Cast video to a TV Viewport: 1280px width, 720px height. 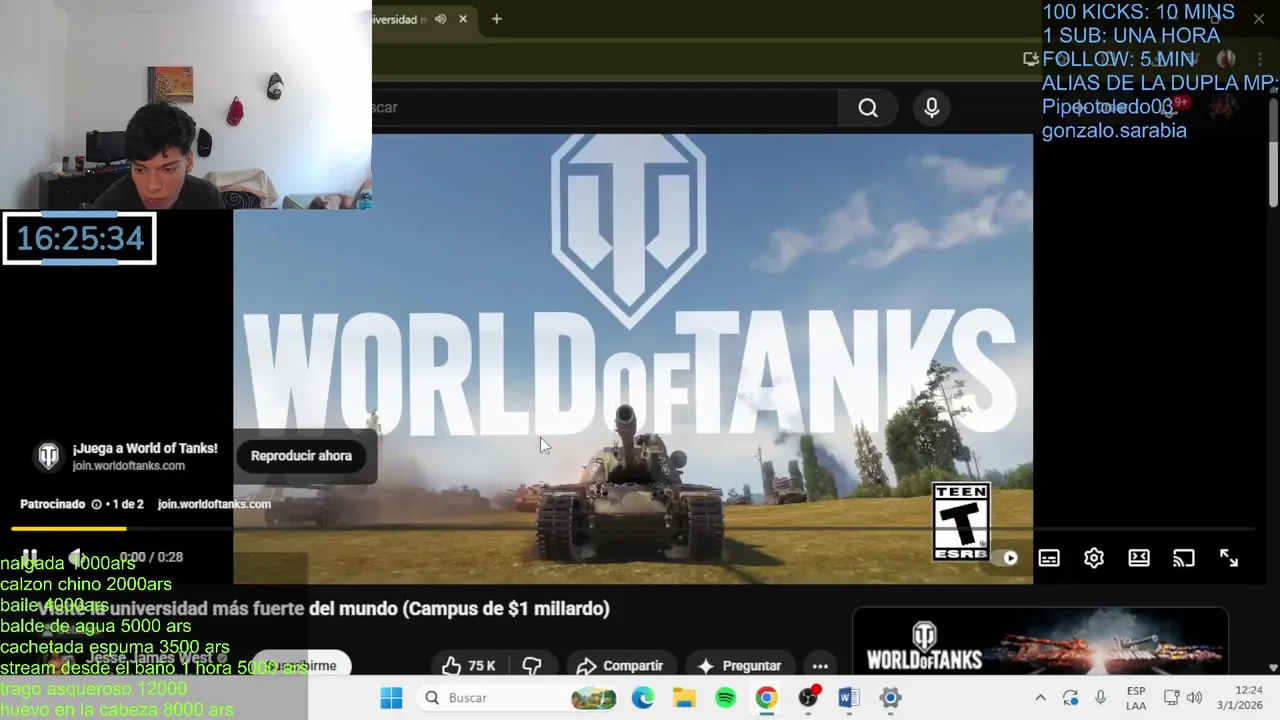pos(1184,558)
